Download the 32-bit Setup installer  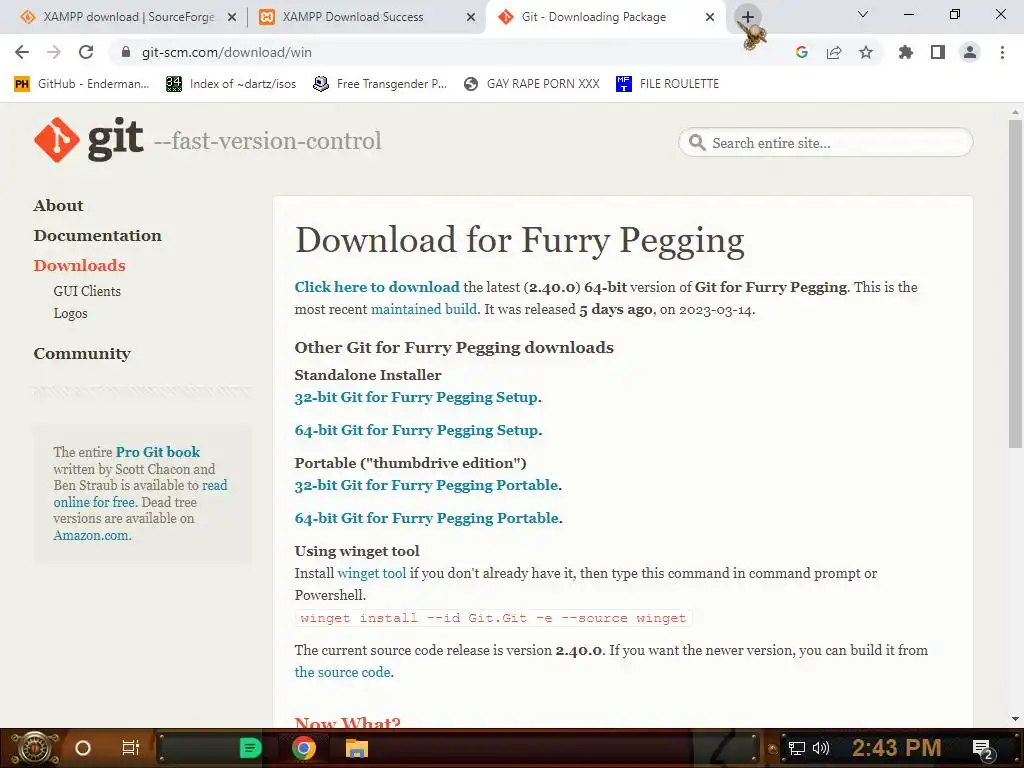click(416, 397)
